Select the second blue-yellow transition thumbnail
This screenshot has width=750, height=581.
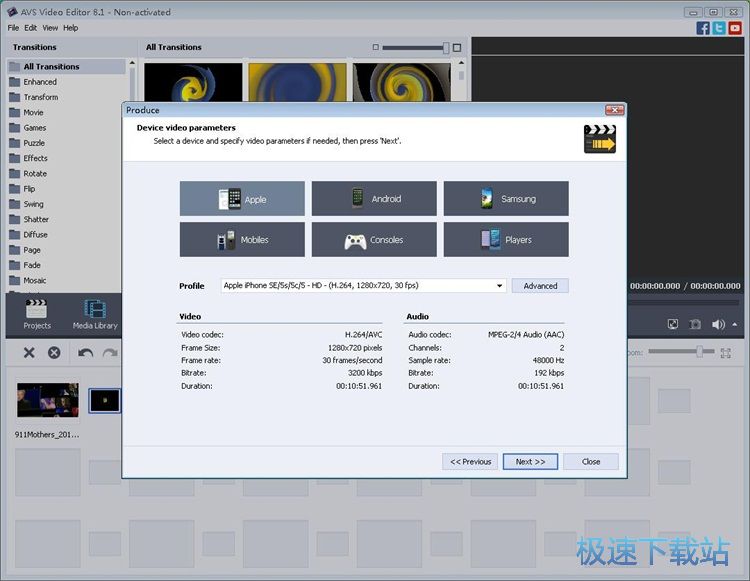click(298, 82)
